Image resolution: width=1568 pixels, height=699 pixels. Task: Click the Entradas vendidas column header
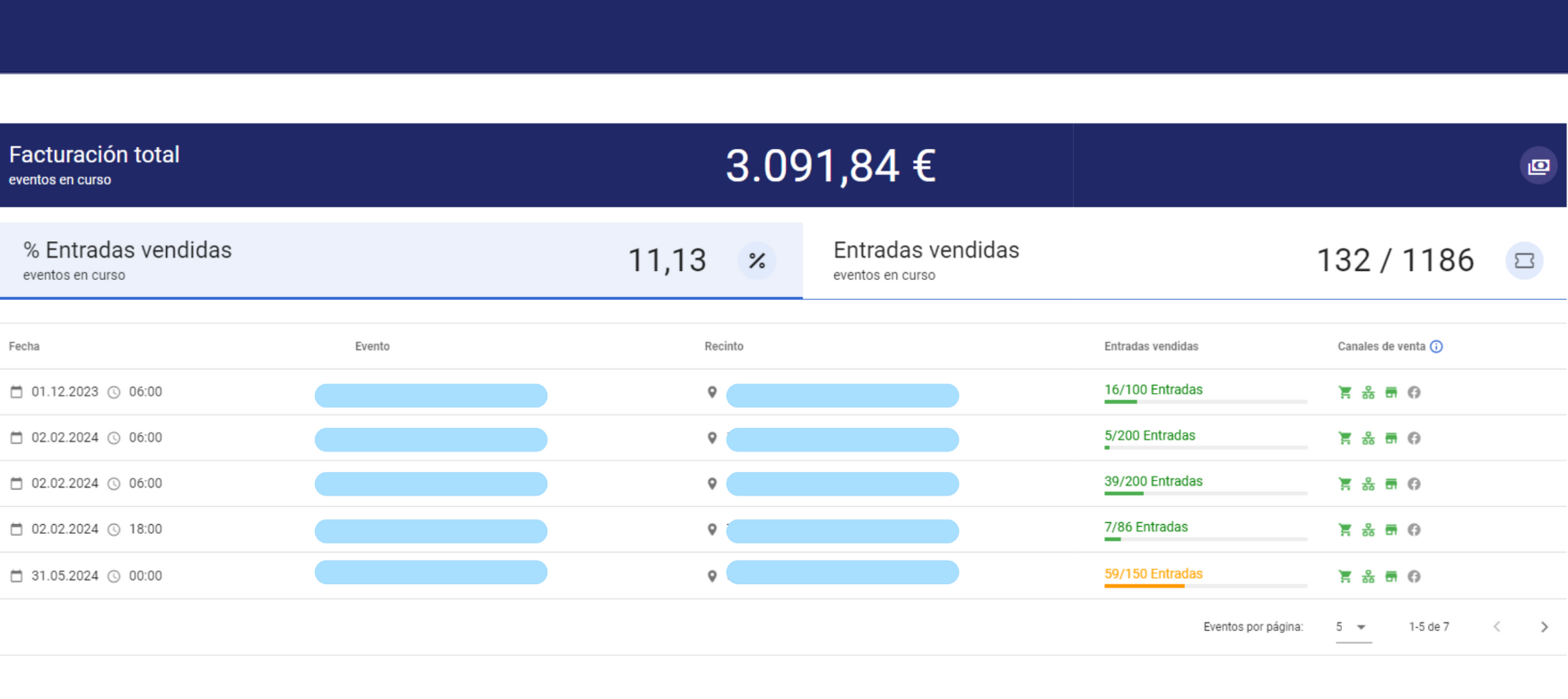pos(1151,346)
